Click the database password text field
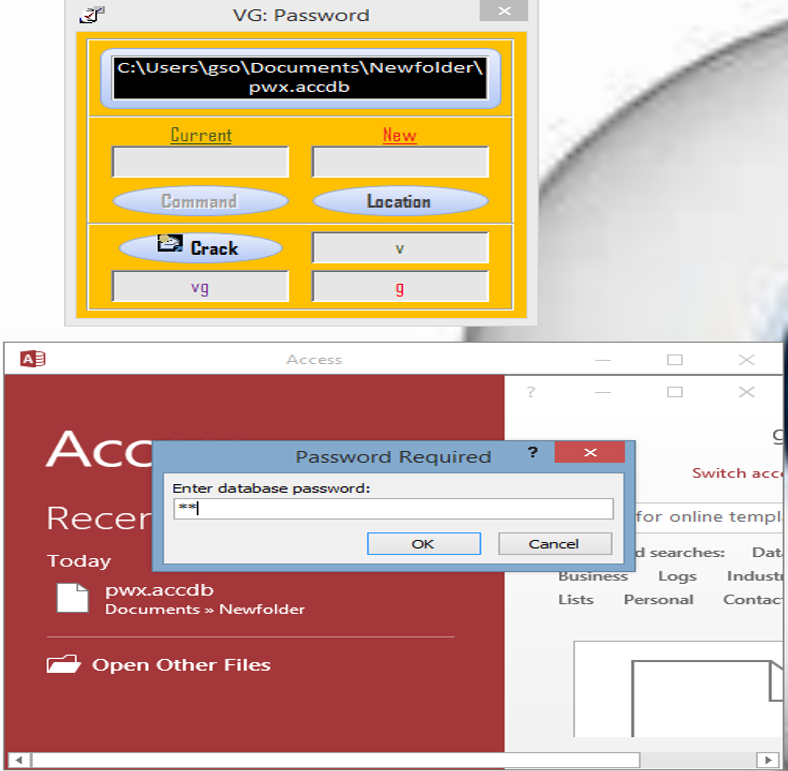Image resolution: width=788 pixels, height=771 pixels. (393, 509)
